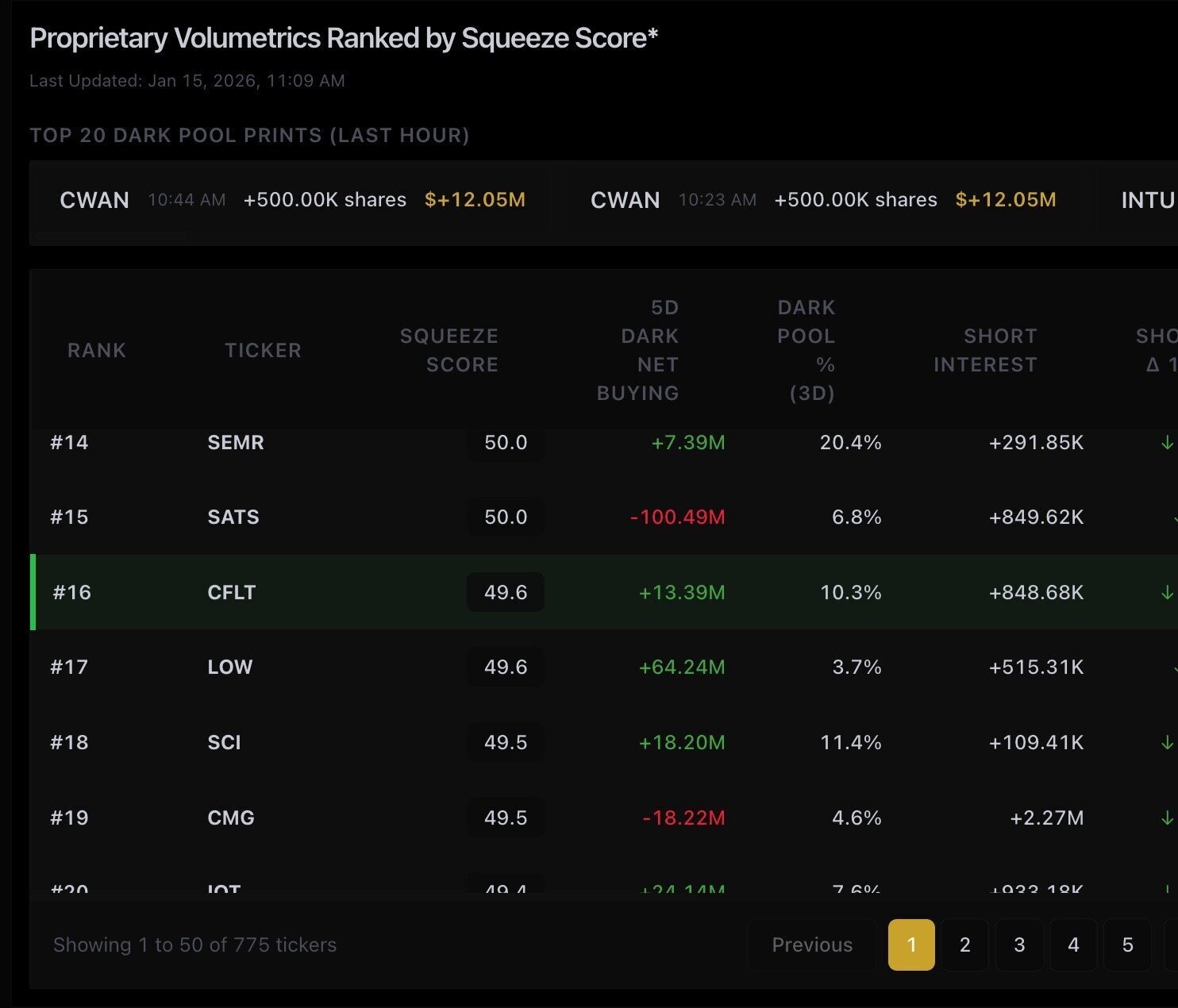Click the LOW ticker symbol
1178x1008 pixels.
tap(229, 668)
